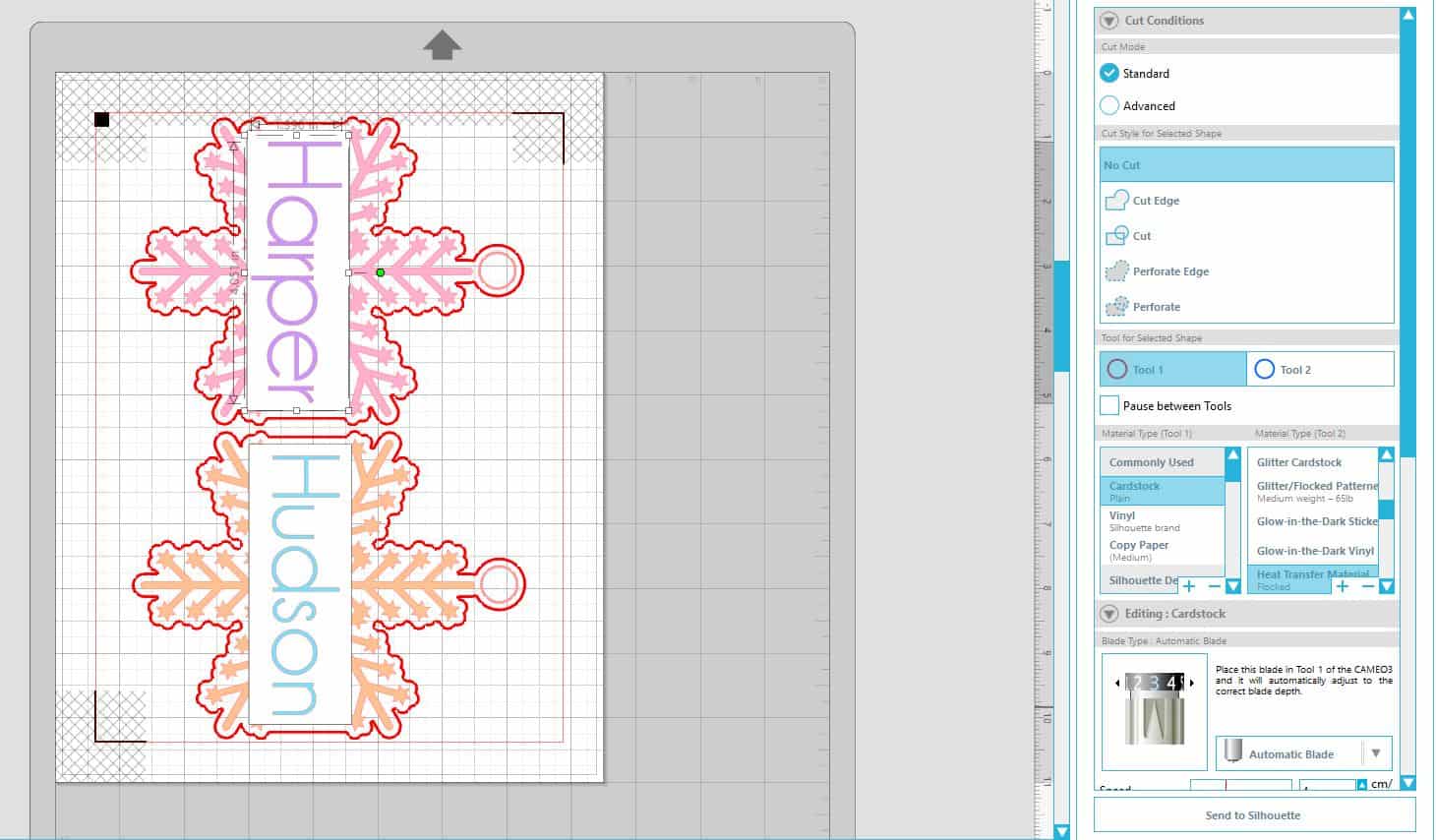
Task: Select Heat Transfer Material Flocked
Action: (x=1312, y=579)
